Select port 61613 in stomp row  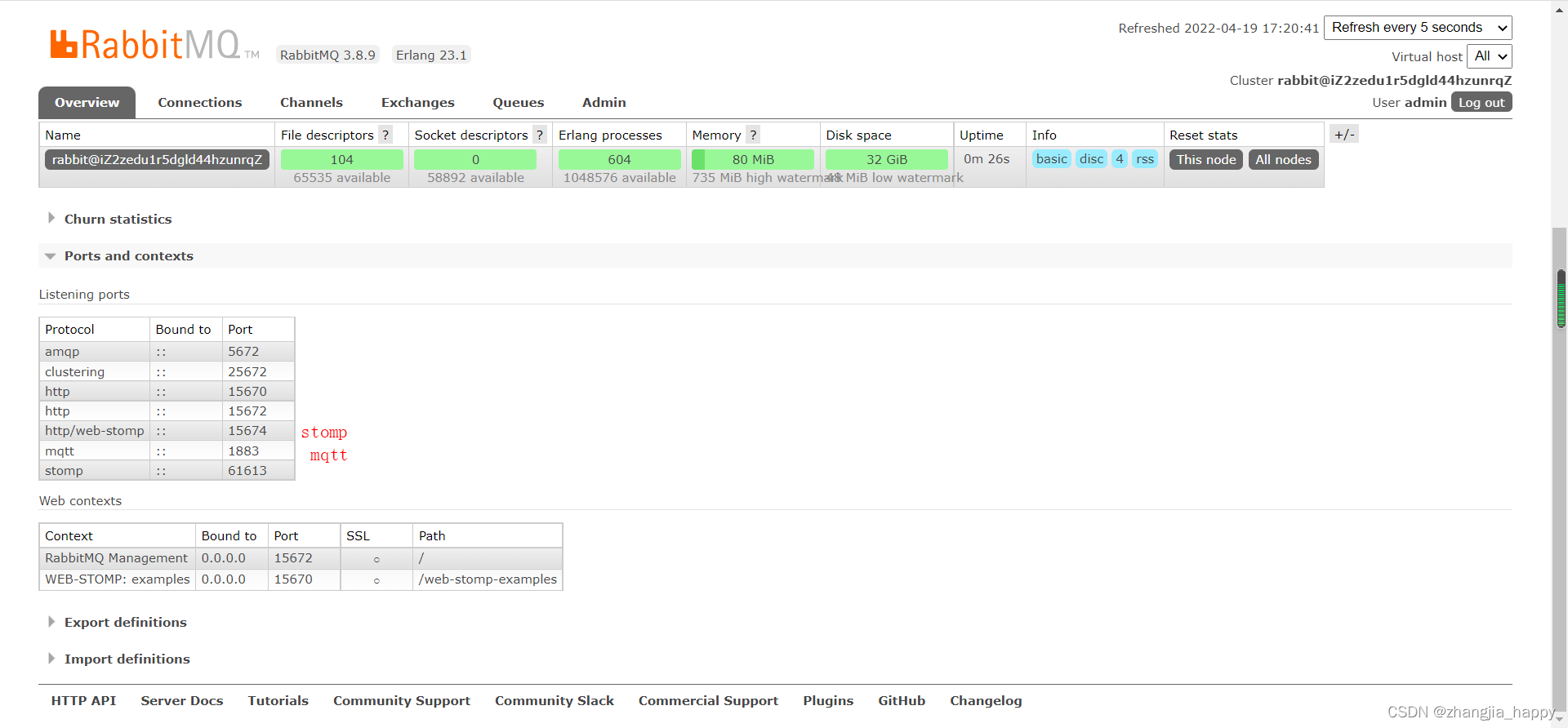258,470
